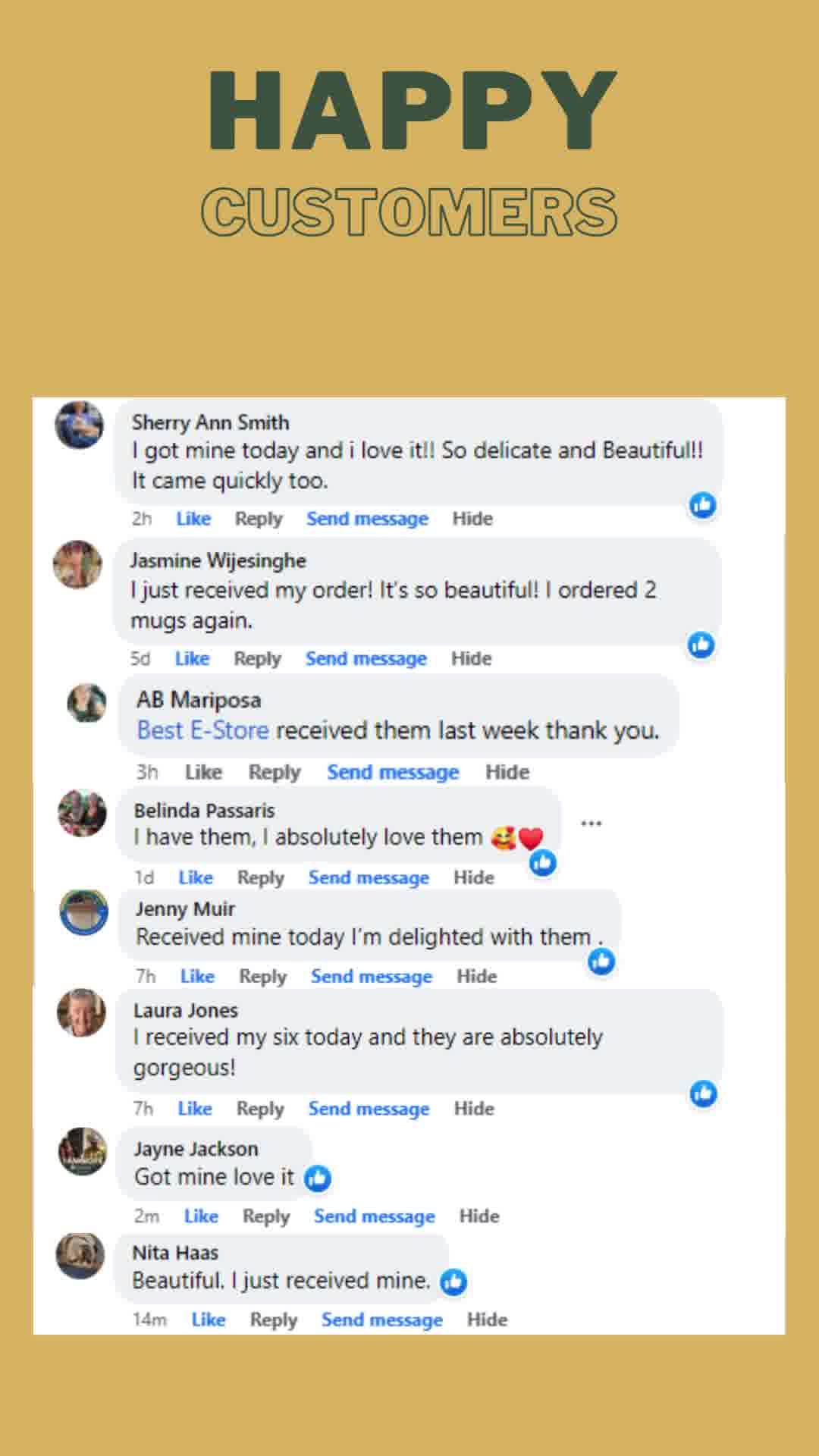The height and width of the screenshot is (1456, 819).
Task: Send message to Laura Jones
Action: tap(369, 1109)
